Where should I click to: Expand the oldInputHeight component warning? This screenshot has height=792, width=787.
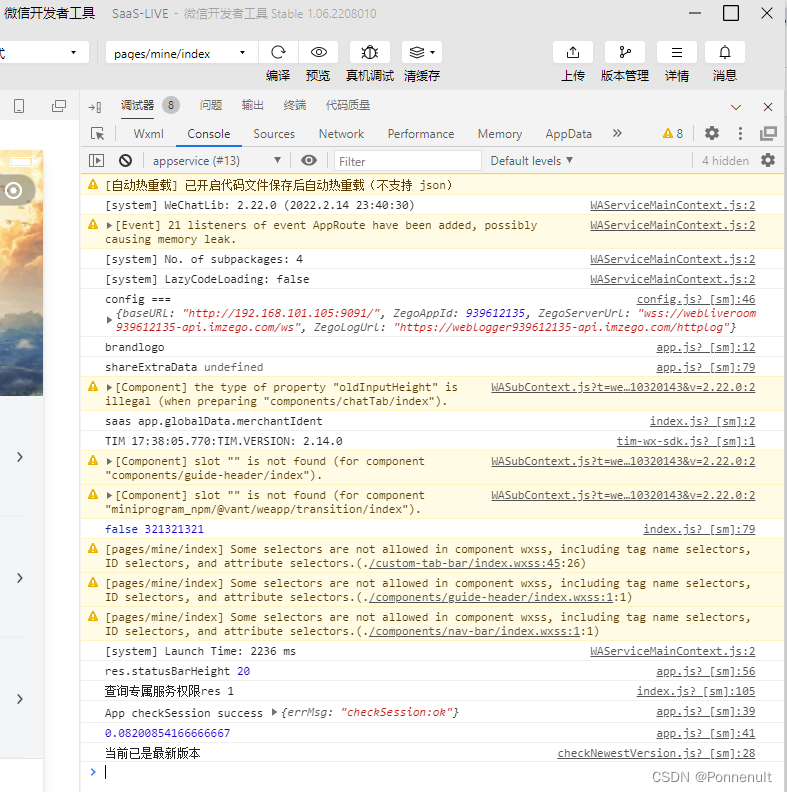(x=109, y=388)
